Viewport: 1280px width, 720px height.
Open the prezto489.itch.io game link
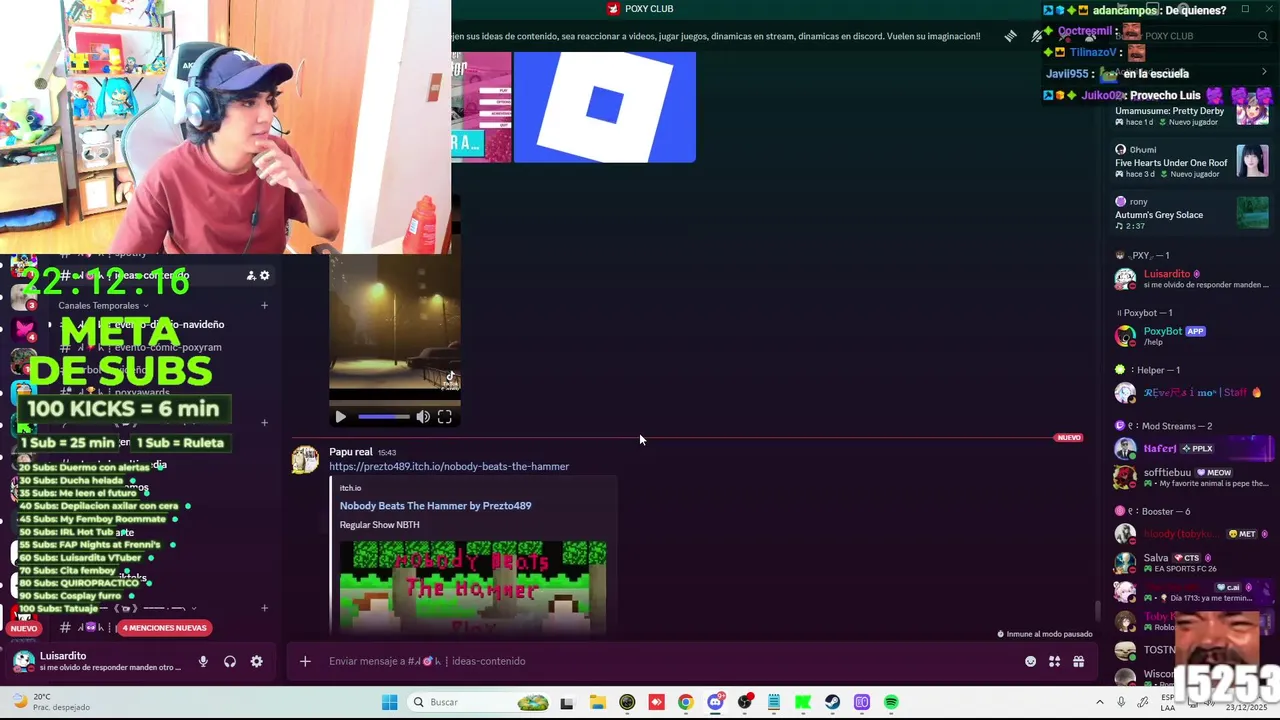[x=449, y=466]
